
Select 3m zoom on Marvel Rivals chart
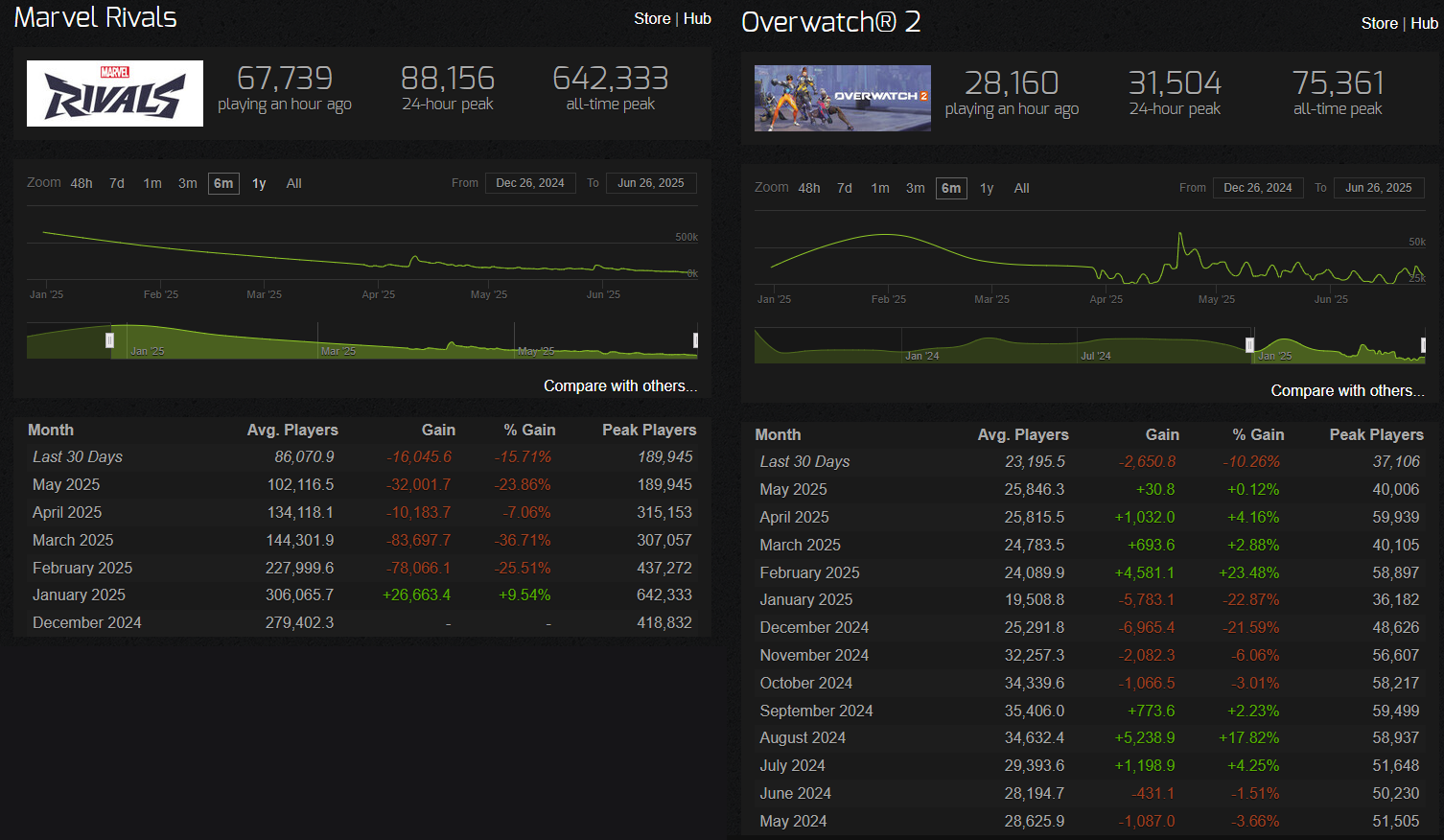point(188,183)
